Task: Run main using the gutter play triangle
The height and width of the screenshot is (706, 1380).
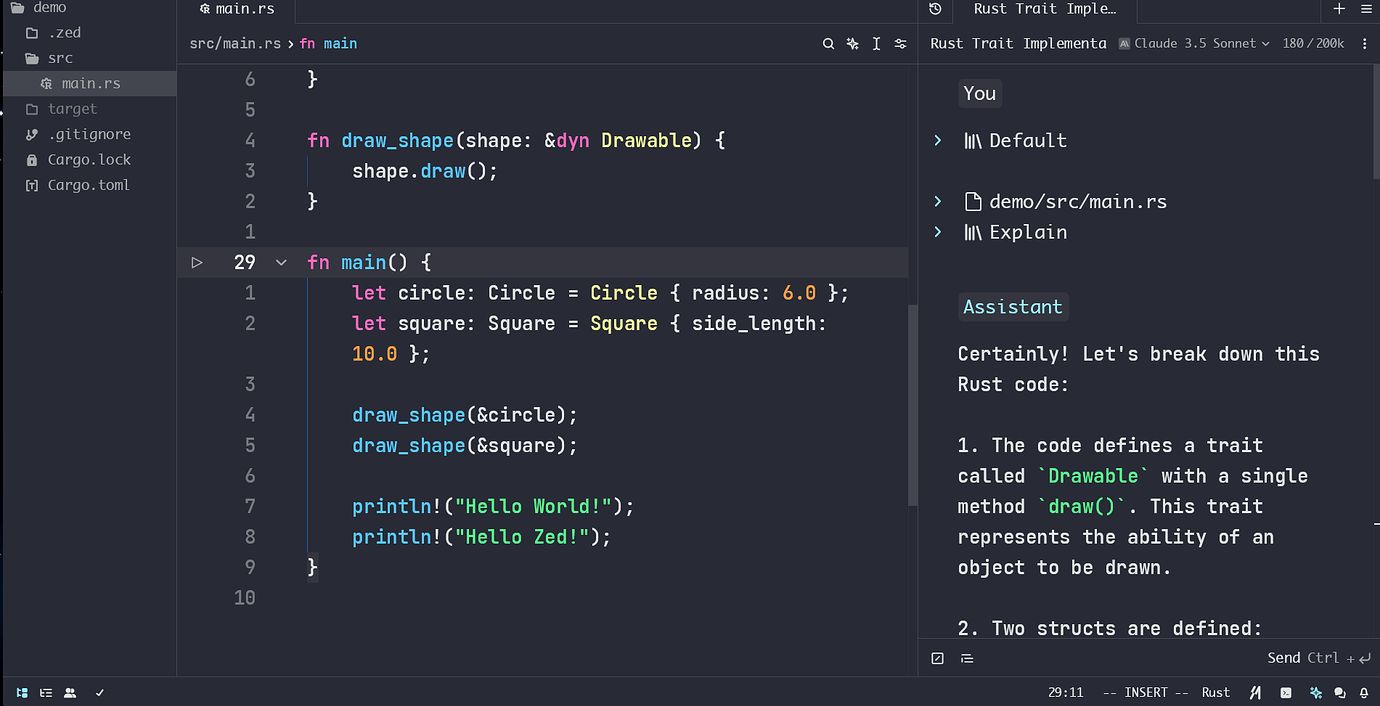Action: click(197, 262)
